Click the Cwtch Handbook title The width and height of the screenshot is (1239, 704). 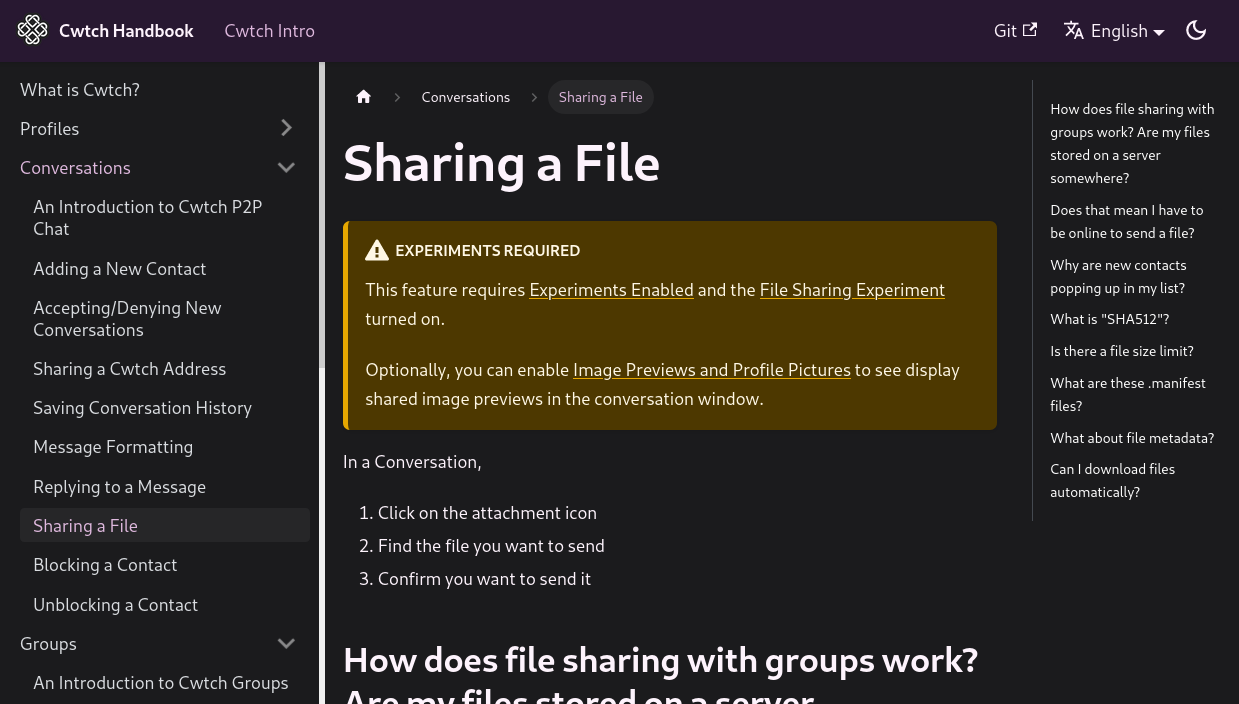(126, 30)
